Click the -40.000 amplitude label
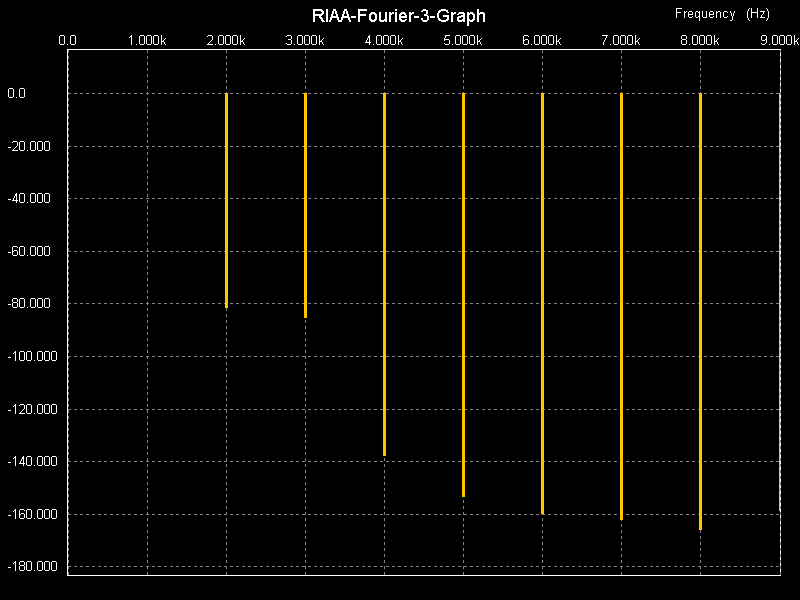800x600 pixels. (x=29, y=198)
